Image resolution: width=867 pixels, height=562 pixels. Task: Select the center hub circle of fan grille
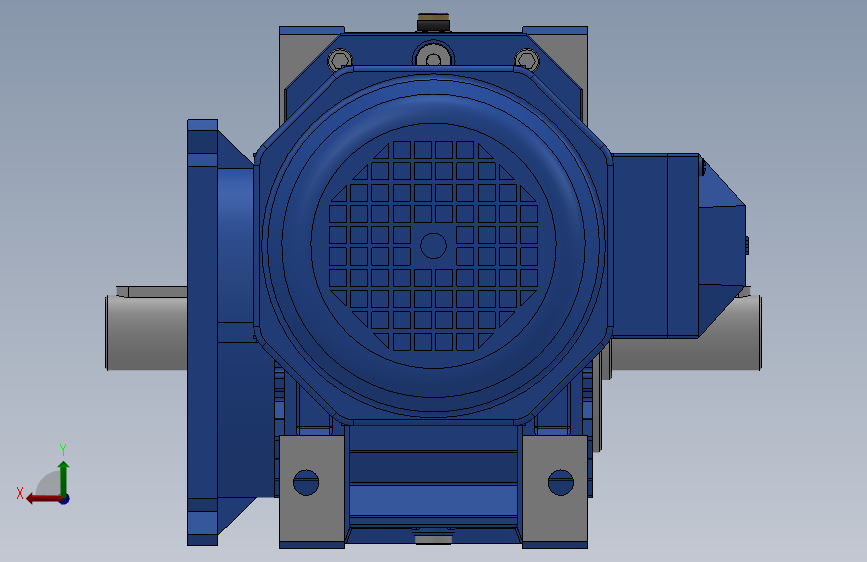434,246
